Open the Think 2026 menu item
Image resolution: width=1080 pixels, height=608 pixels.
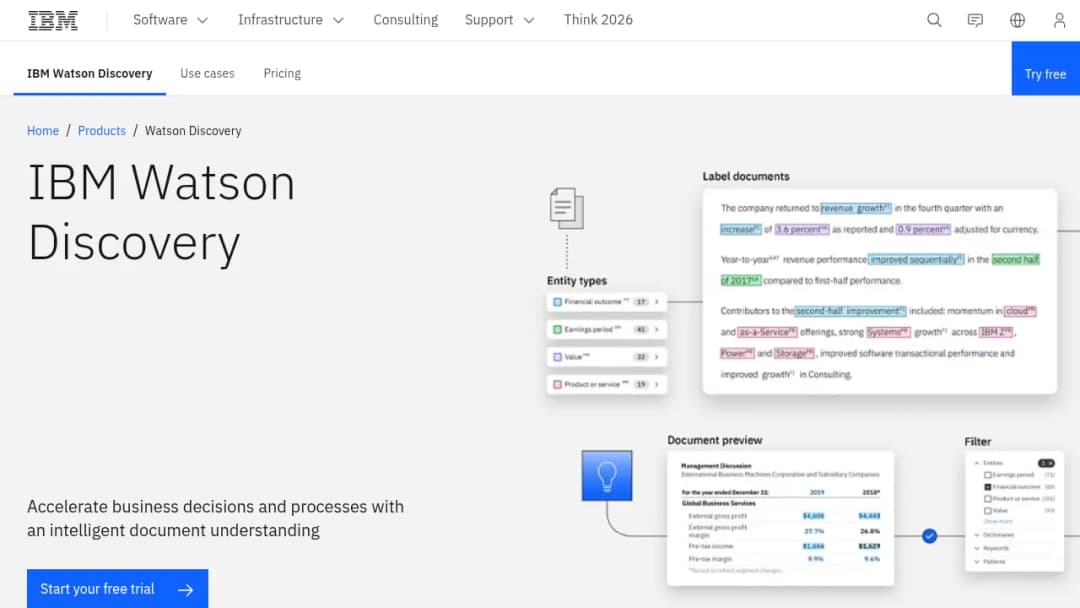(x=598, y=20)
